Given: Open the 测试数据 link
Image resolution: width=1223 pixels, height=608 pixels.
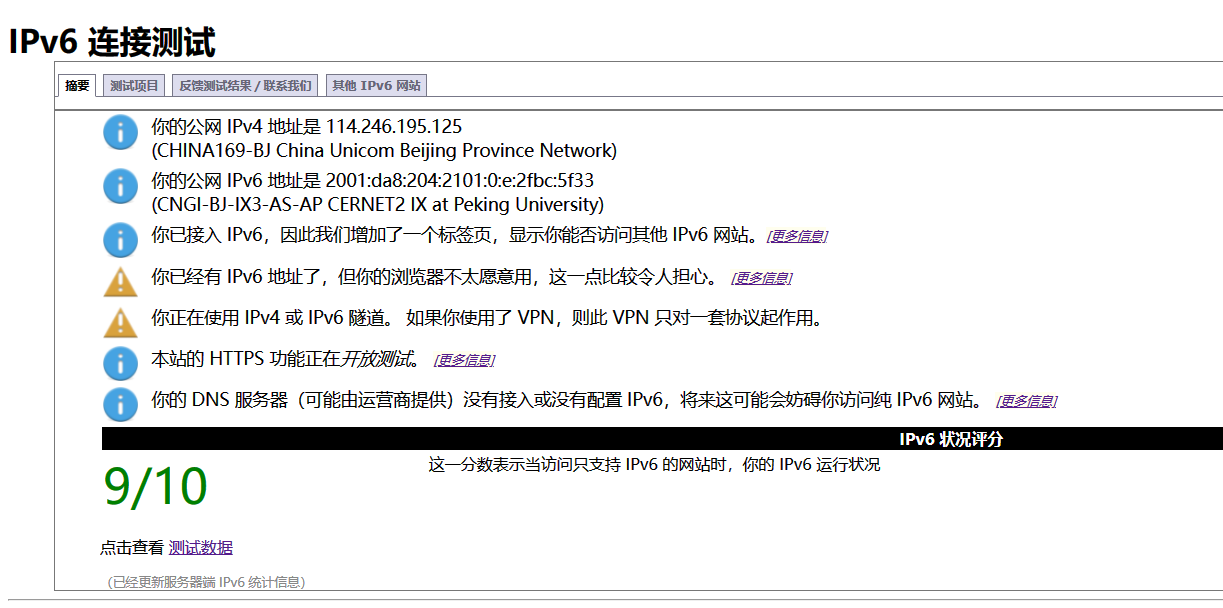Looking at the screenshot, I should coord(199,547).
